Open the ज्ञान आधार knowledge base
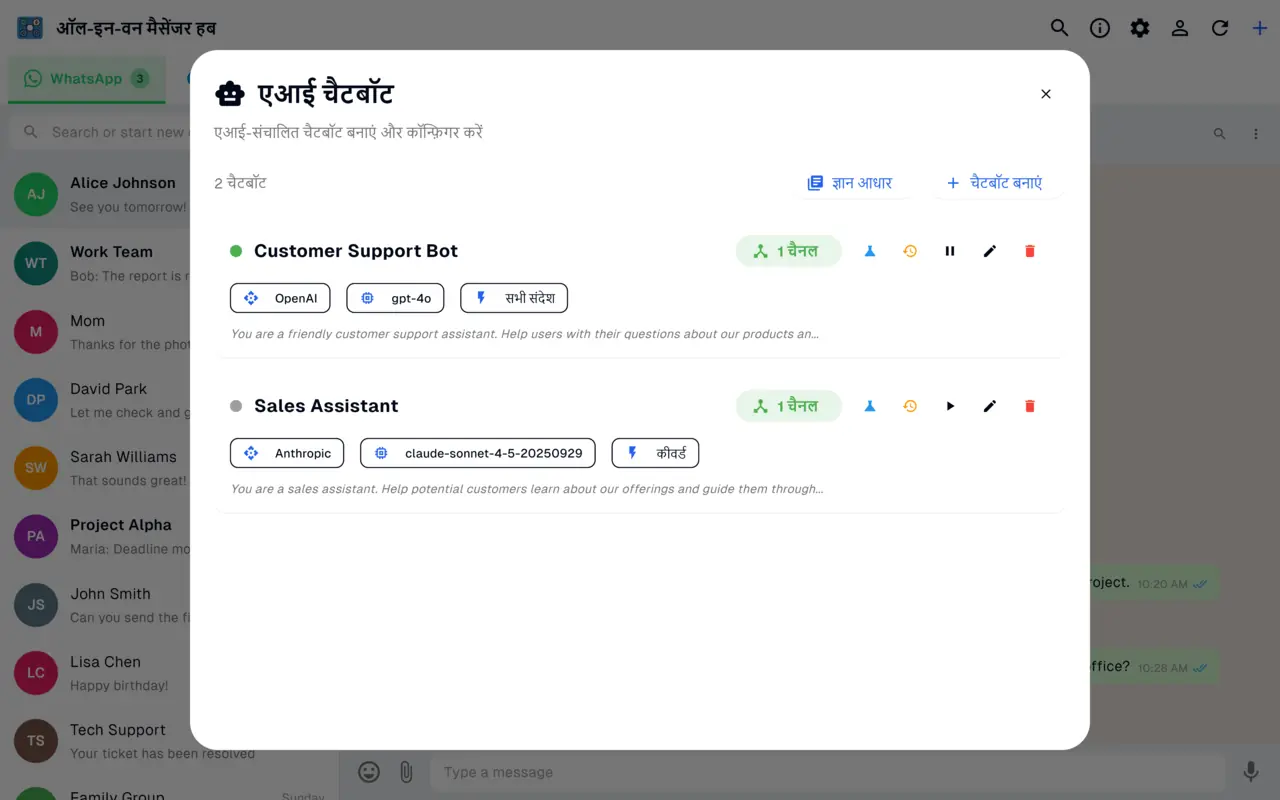Image resolution: width=1280 pixels, height=800 pixels. click(x=850, y=183)
